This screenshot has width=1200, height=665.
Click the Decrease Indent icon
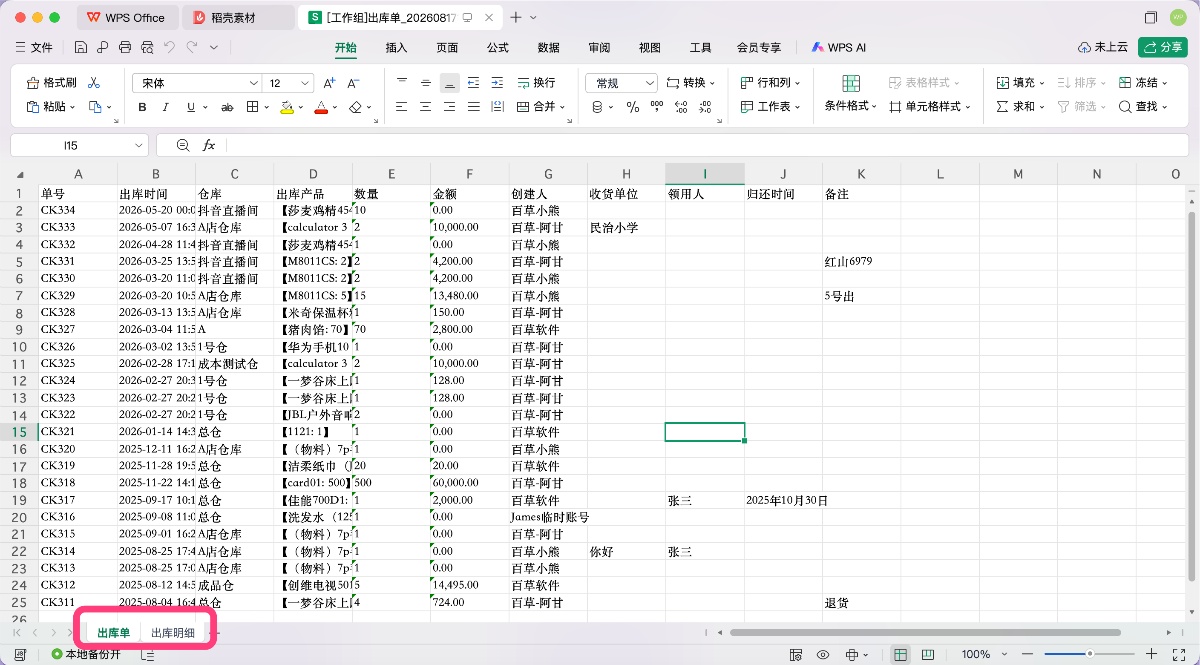pos(474,83)
